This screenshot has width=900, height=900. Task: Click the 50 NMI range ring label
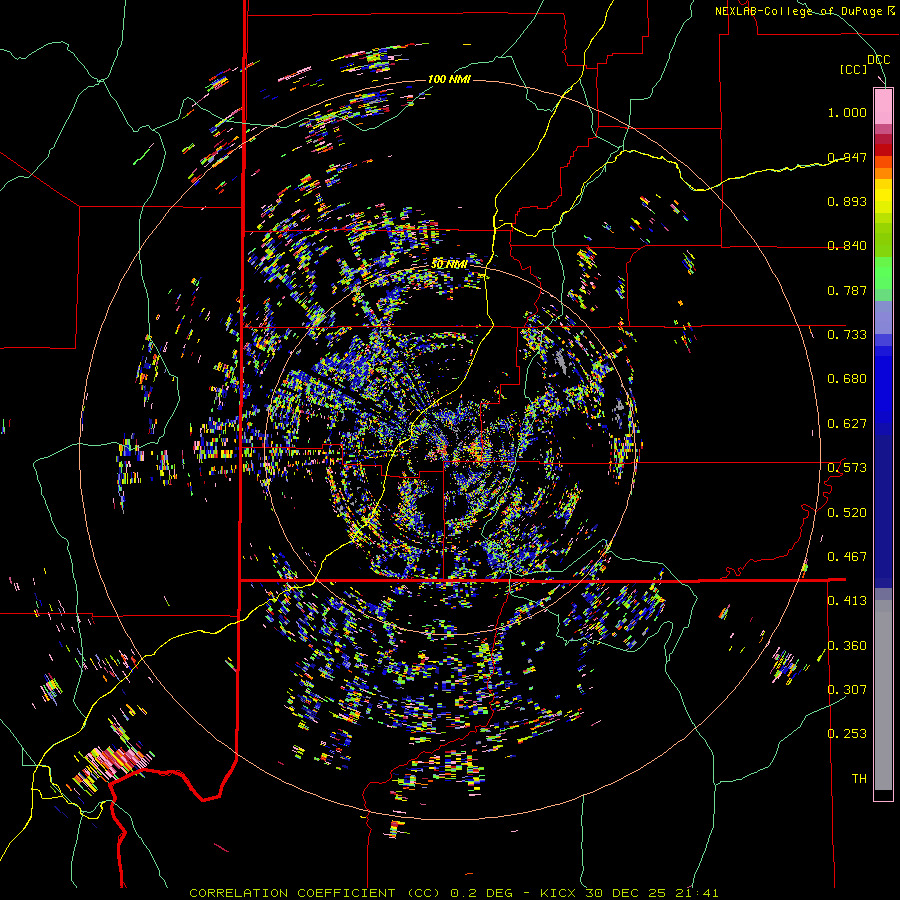click(448, 264)
